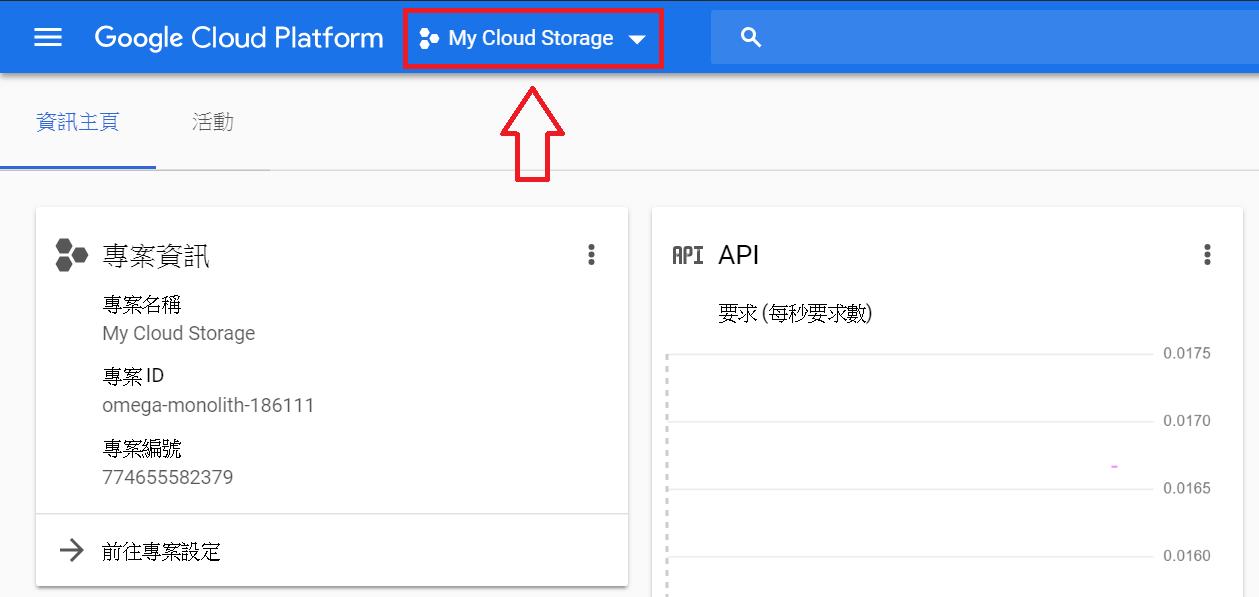Image resolution: width=1259 pixels, height=597 pixels.
Task: Click the pink data point on API chart
Action: coord(1114,467)
